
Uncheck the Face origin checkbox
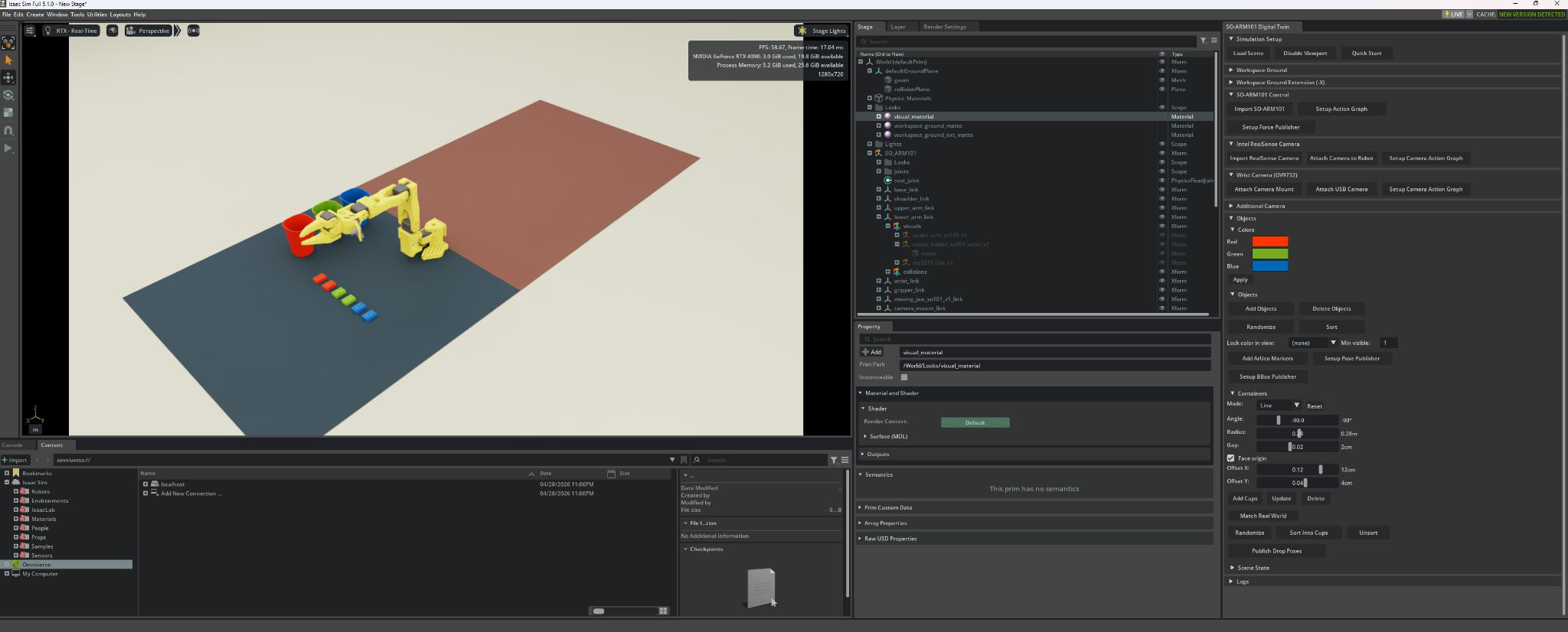1230,458
